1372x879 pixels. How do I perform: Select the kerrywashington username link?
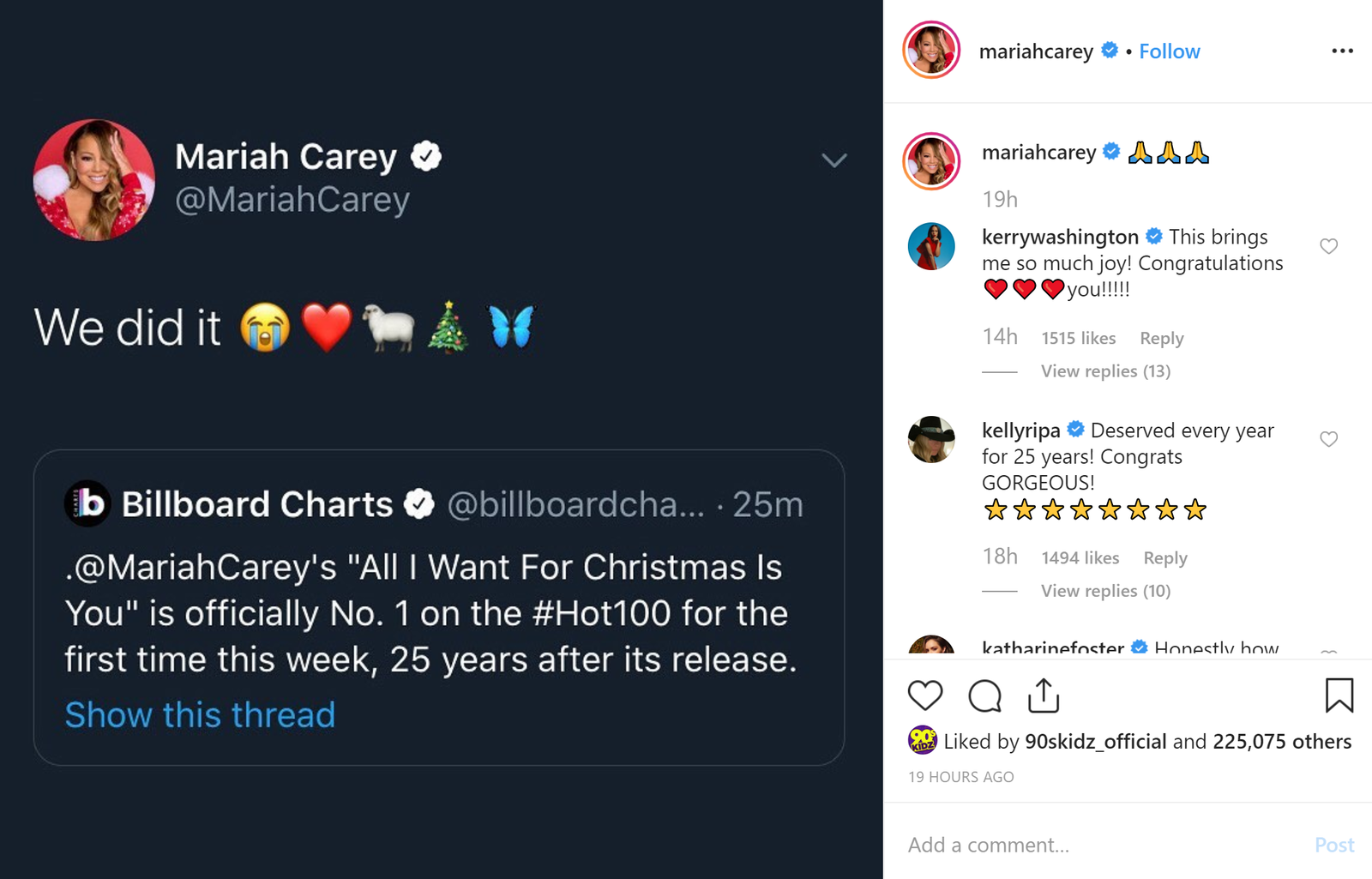(1060, 237)
